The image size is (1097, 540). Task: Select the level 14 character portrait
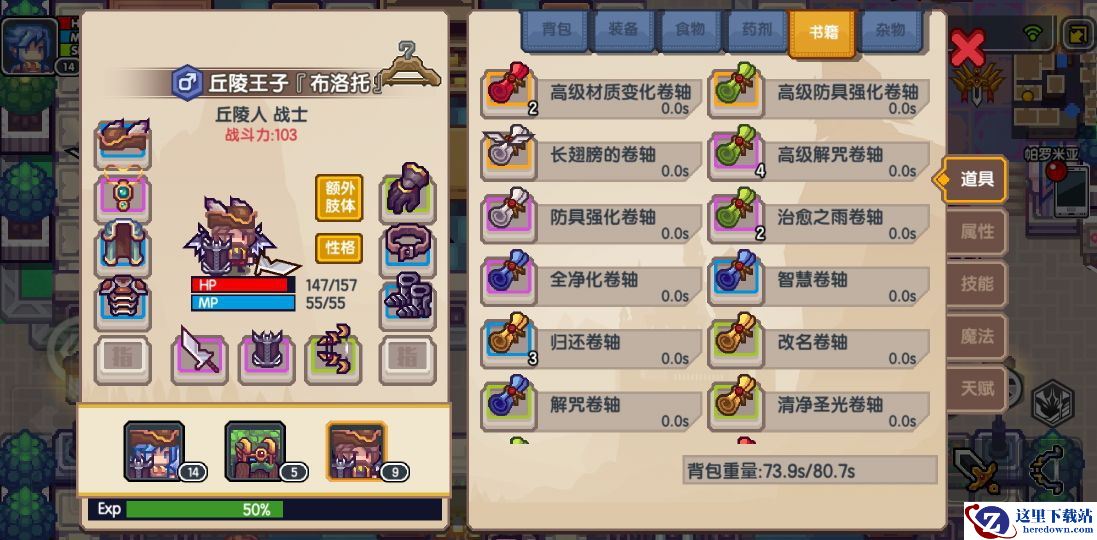(155, 451)
